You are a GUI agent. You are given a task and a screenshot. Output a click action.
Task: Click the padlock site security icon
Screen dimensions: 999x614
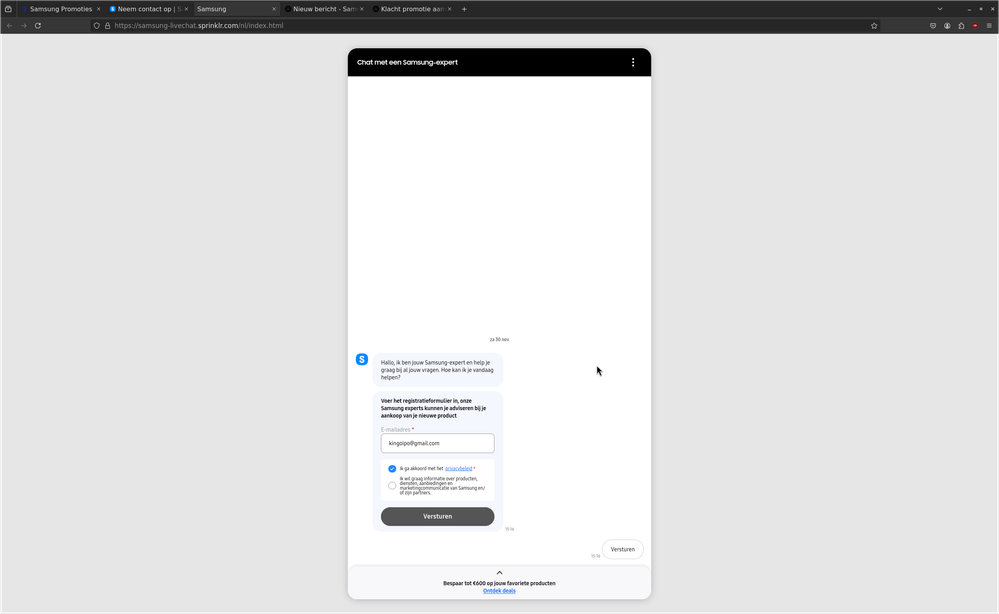pos(107,25)
